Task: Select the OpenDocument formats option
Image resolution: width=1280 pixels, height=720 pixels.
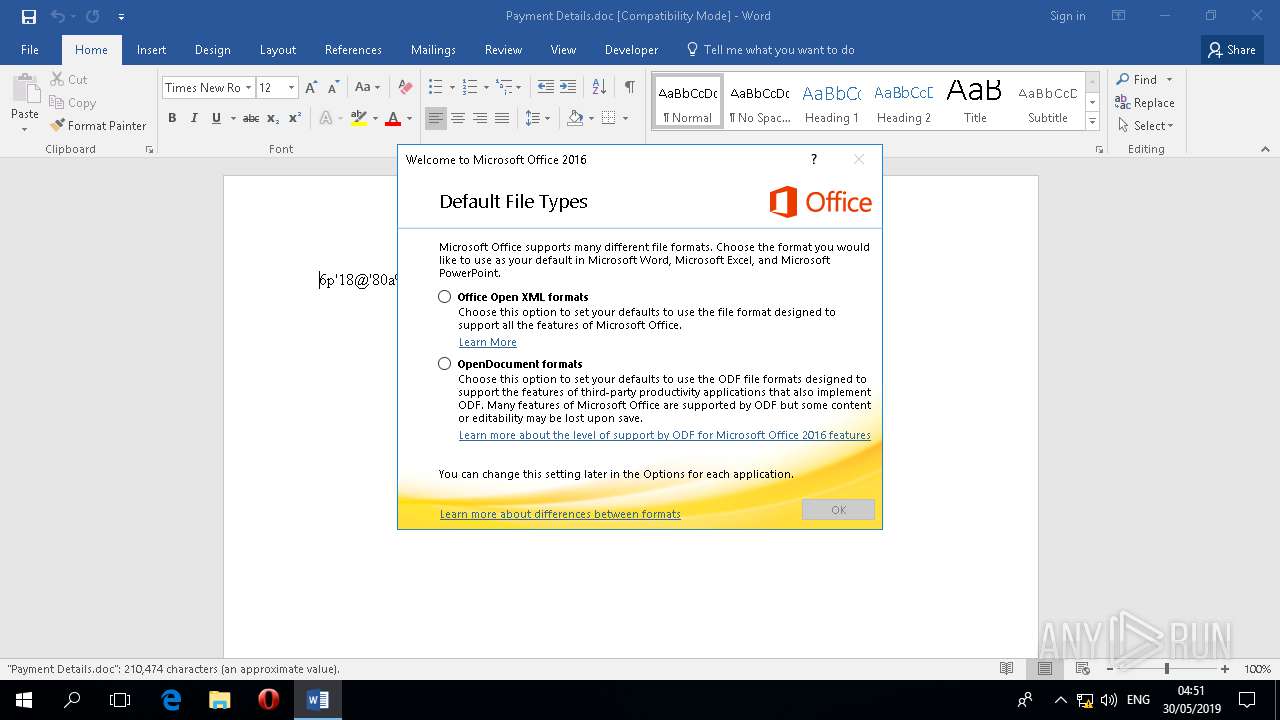Action: [445, 364]
